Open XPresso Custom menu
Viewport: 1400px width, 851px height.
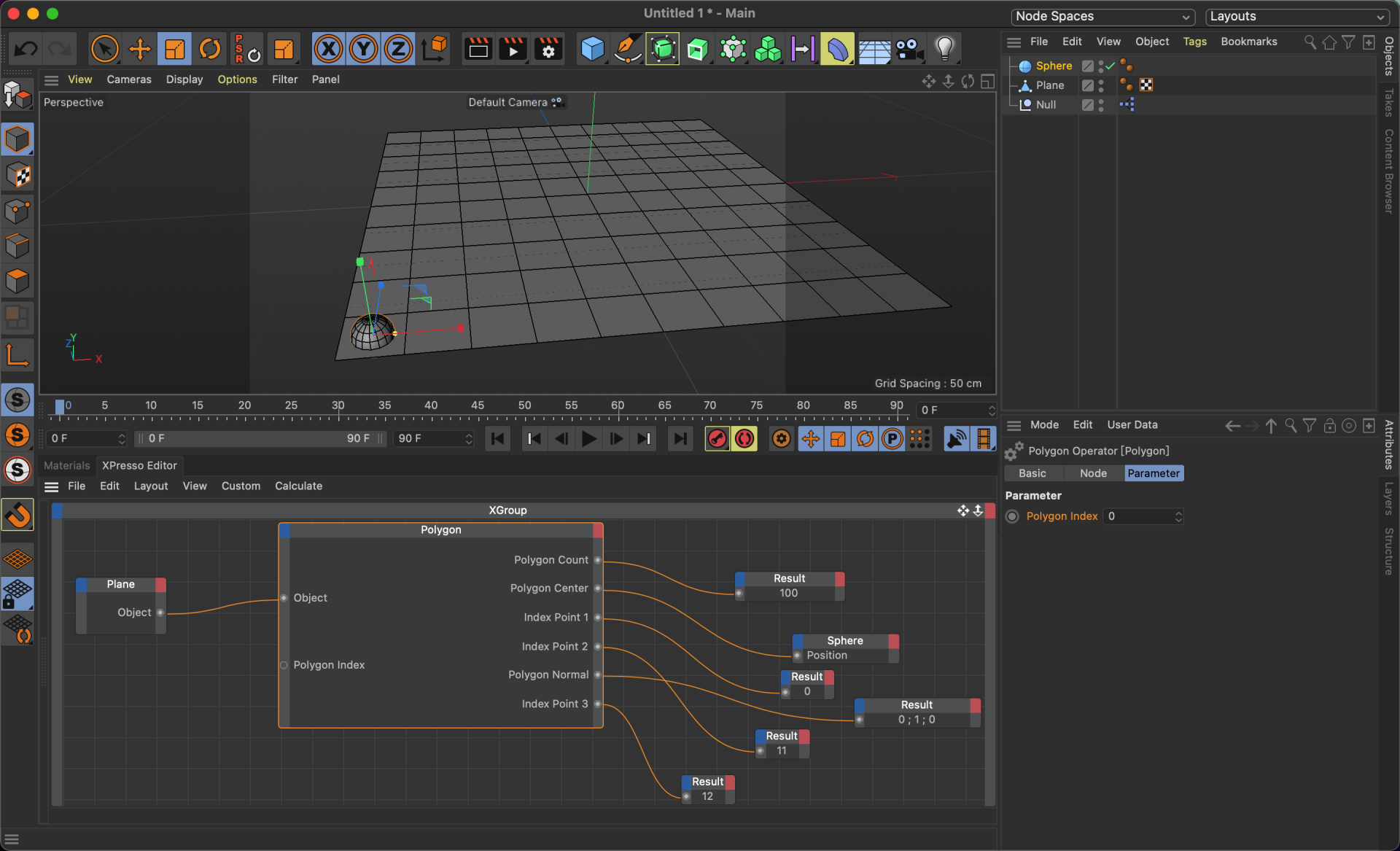coord(241,486)
